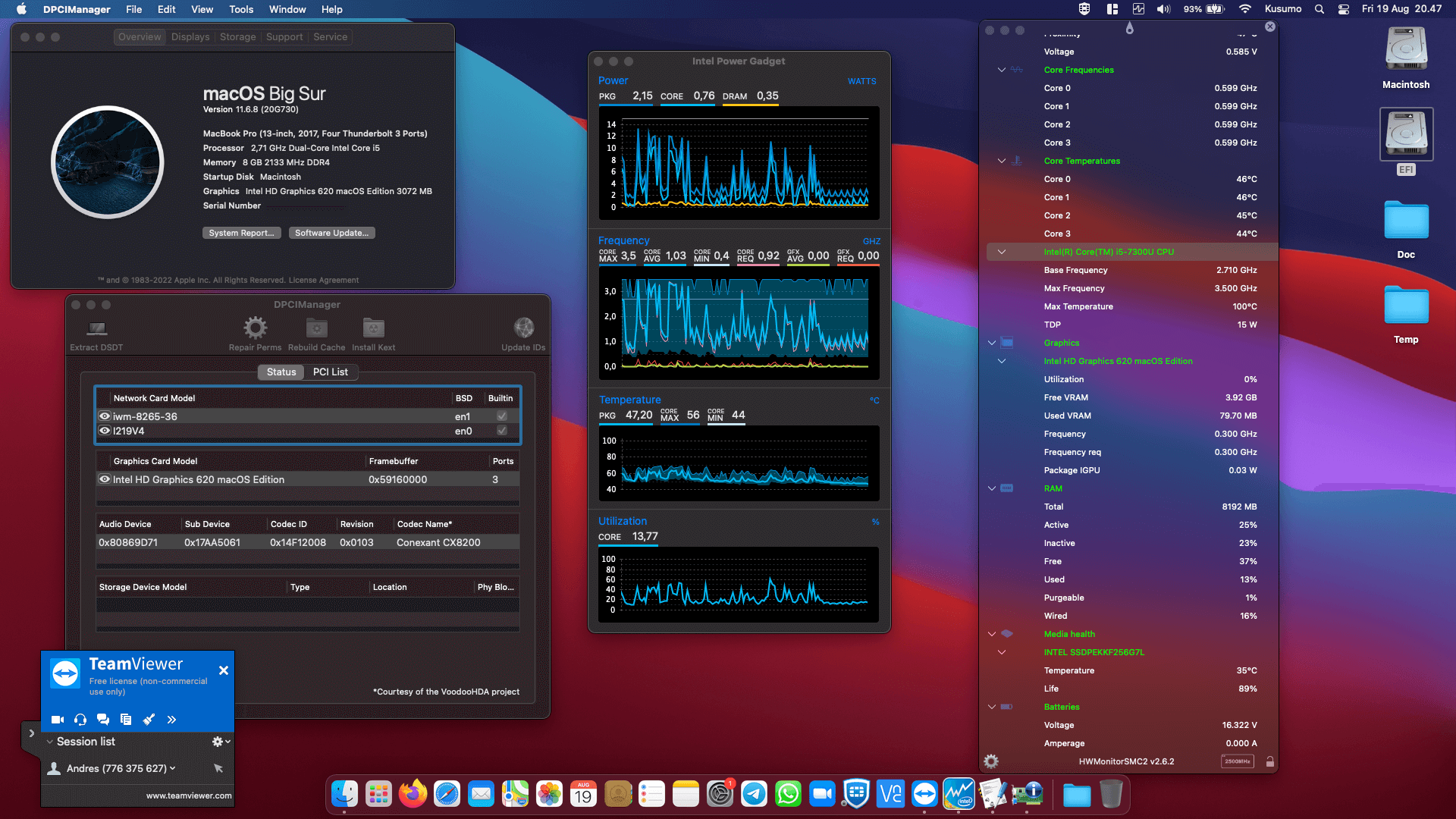
Task: Click the Rebuild Cache toolbar icon
Action: tap(316, 328)
